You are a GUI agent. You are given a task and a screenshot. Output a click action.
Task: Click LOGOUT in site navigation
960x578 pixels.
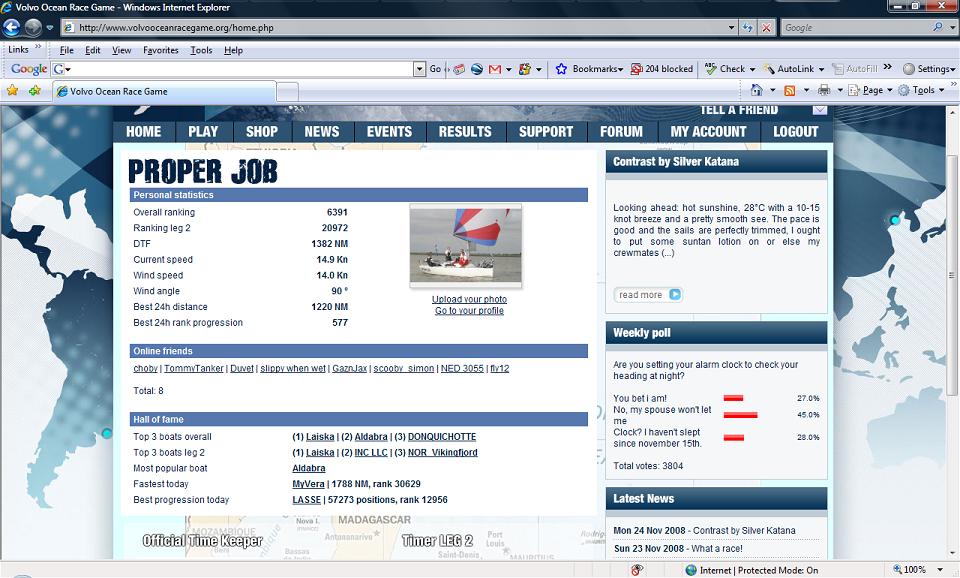click(x=796, y=132)
